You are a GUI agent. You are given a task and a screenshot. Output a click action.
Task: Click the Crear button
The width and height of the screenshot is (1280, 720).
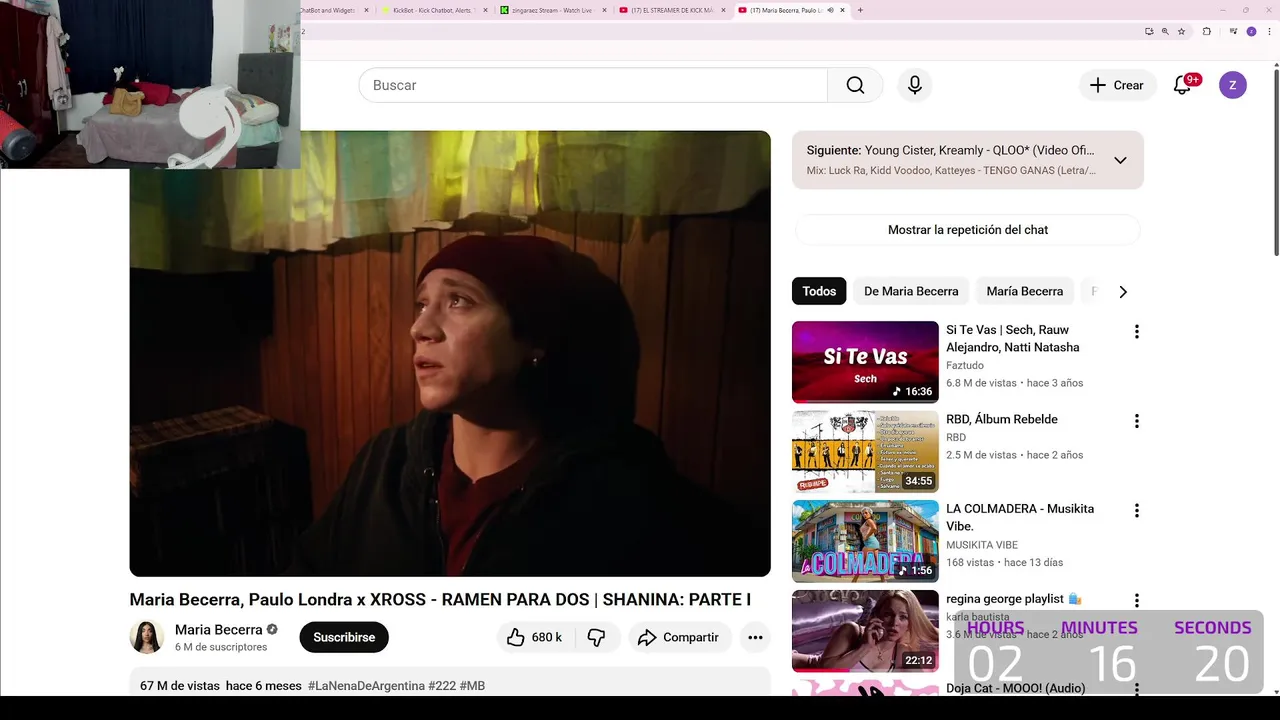pyautogui.click(x=1117, y=85)
